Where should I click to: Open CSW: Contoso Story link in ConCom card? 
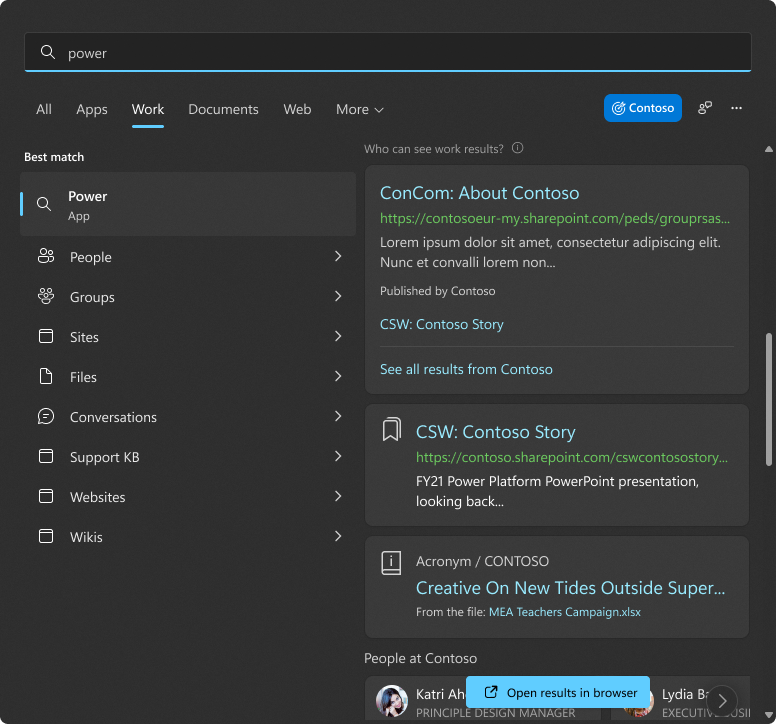441,324
